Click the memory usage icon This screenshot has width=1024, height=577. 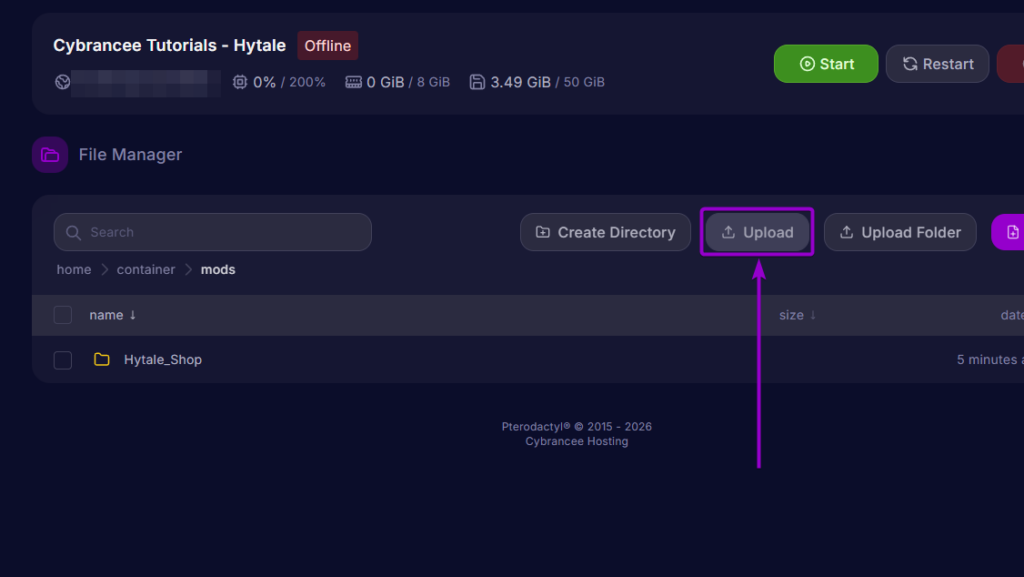click(353, 82)
